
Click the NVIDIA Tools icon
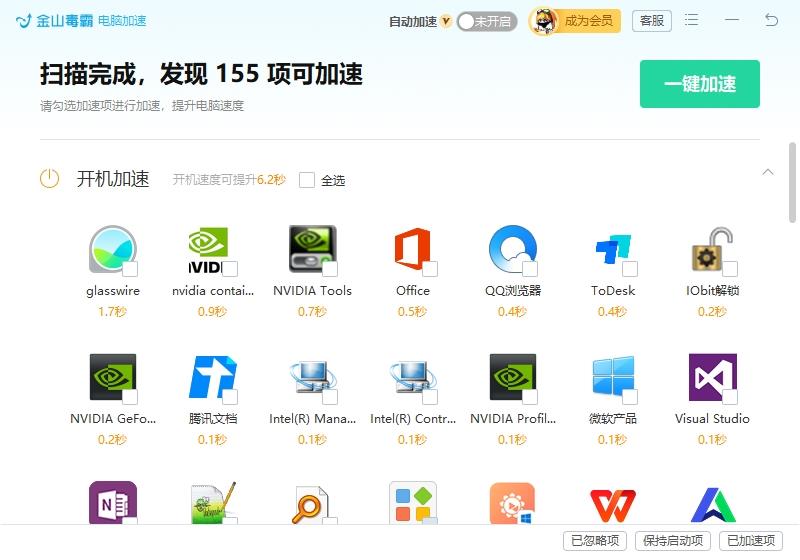(x=312, y=249)
